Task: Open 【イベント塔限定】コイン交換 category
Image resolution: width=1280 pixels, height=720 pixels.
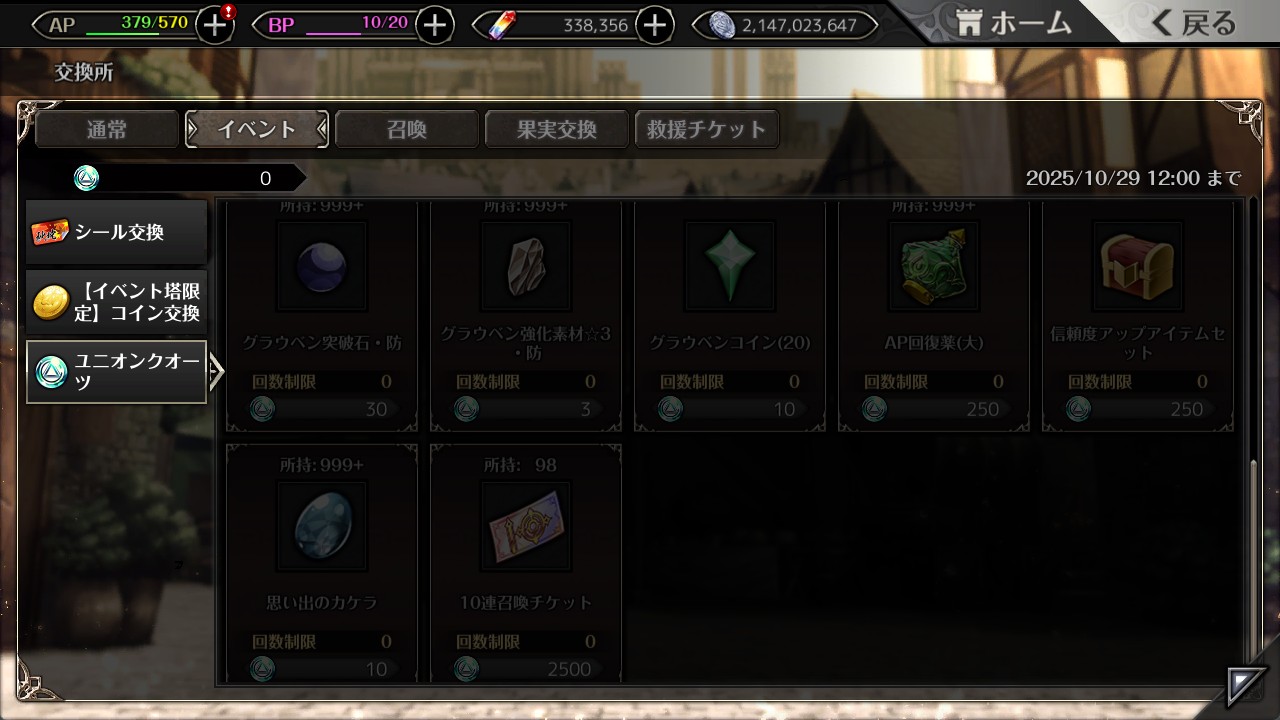Action: (x=117, y=302)
